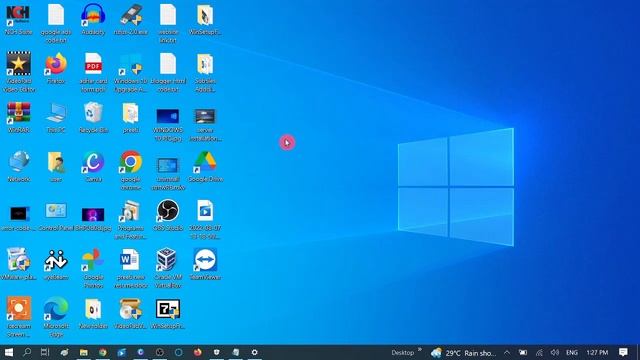
Task: Open the Google Photos desktop shortcut
Action: pos(93,268)
